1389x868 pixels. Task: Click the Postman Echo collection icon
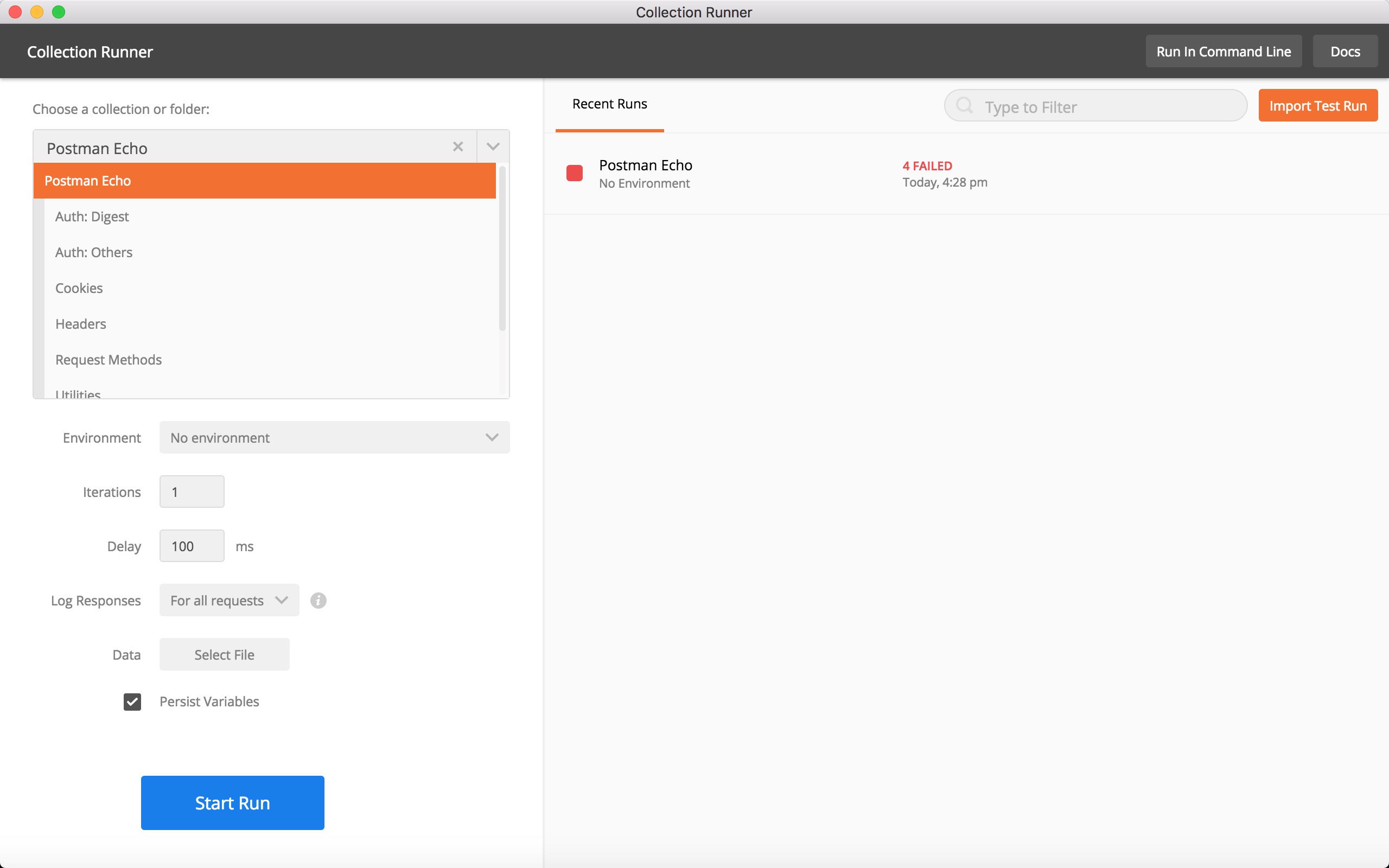(x=573, y=173)
